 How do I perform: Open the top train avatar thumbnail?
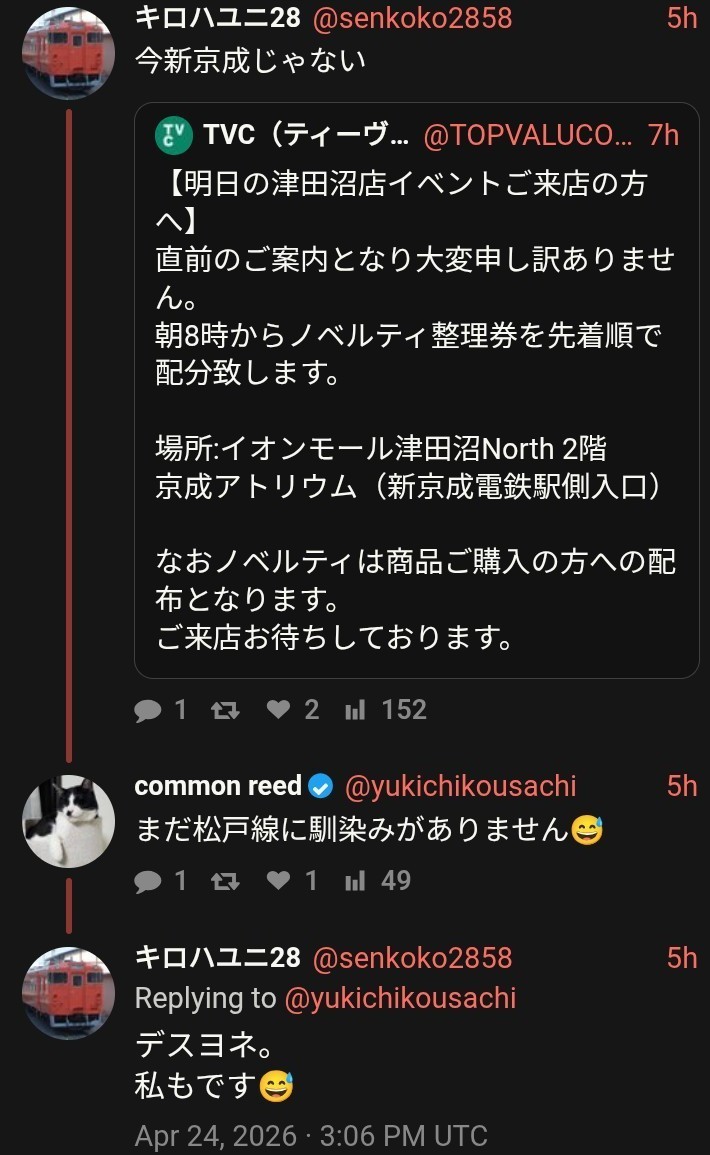pos(68,50)
